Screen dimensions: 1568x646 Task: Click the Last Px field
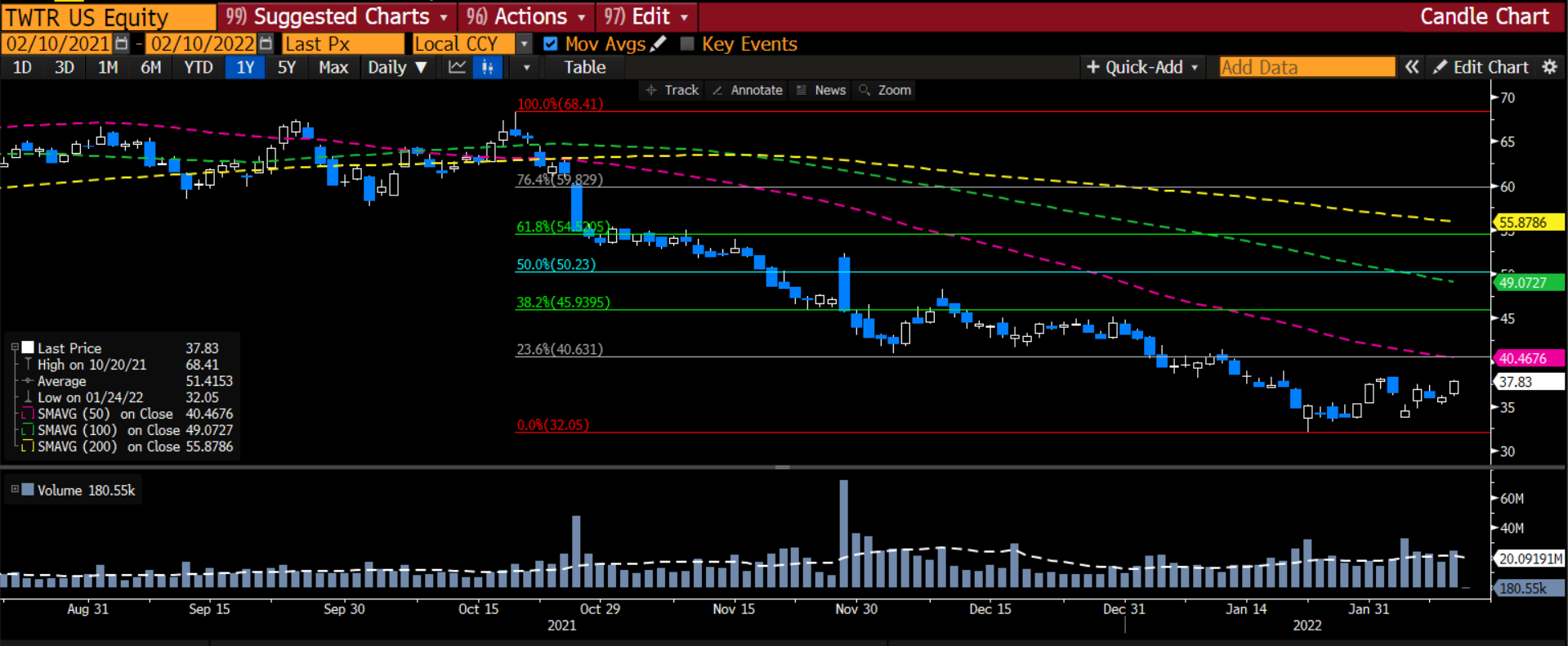click(x=343, y=43)
